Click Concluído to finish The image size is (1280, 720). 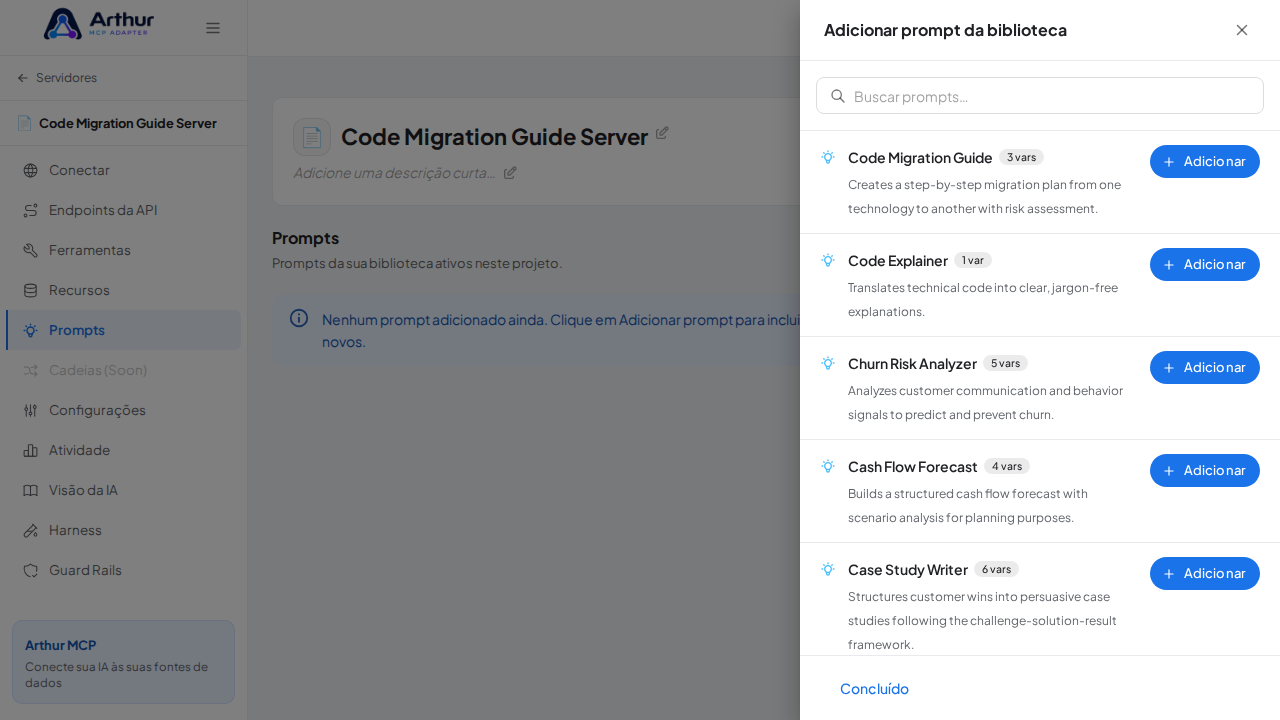tap(874, 688)
